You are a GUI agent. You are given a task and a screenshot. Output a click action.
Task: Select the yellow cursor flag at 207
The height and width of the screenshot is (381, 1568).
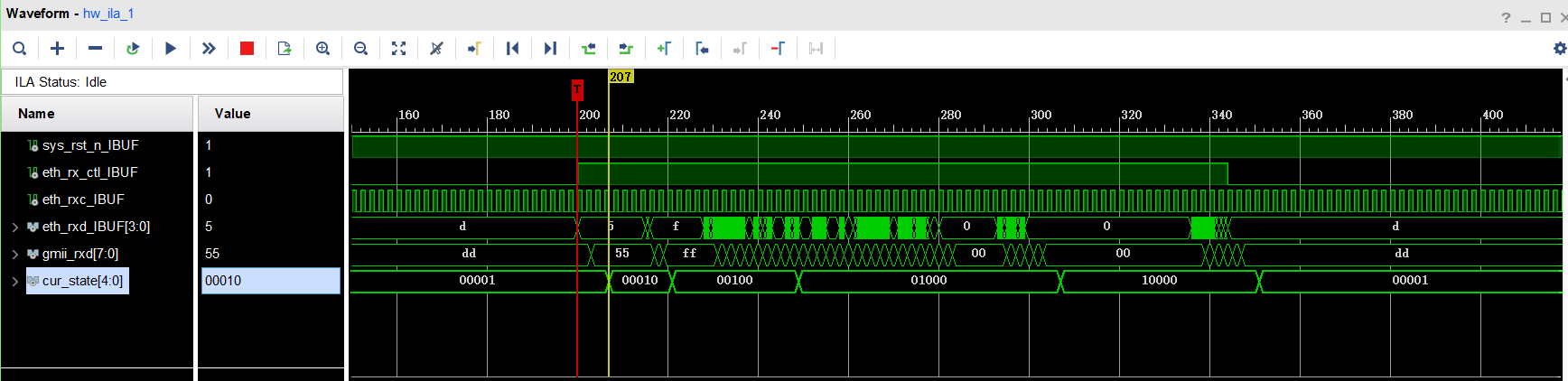click(x=621, y=77)
